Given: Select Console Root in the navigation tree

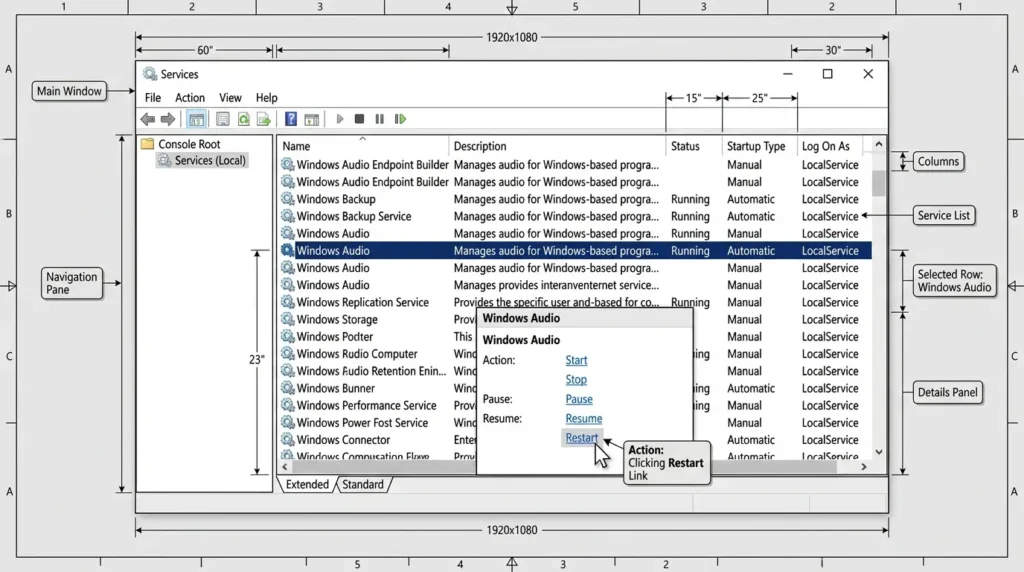Looking at the screenshot, I should (x=189, y=144).
